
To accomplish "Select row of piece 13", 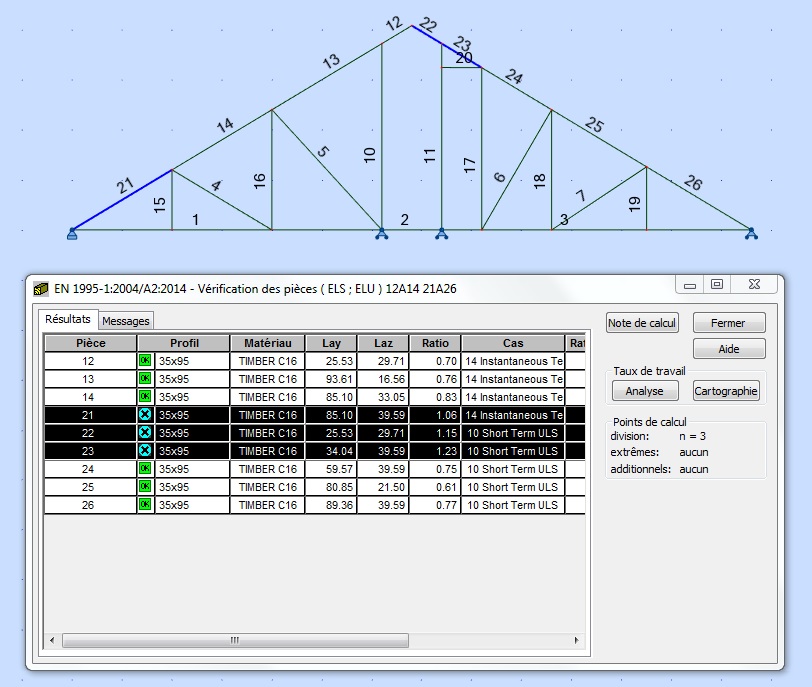I will click(315, 379).
